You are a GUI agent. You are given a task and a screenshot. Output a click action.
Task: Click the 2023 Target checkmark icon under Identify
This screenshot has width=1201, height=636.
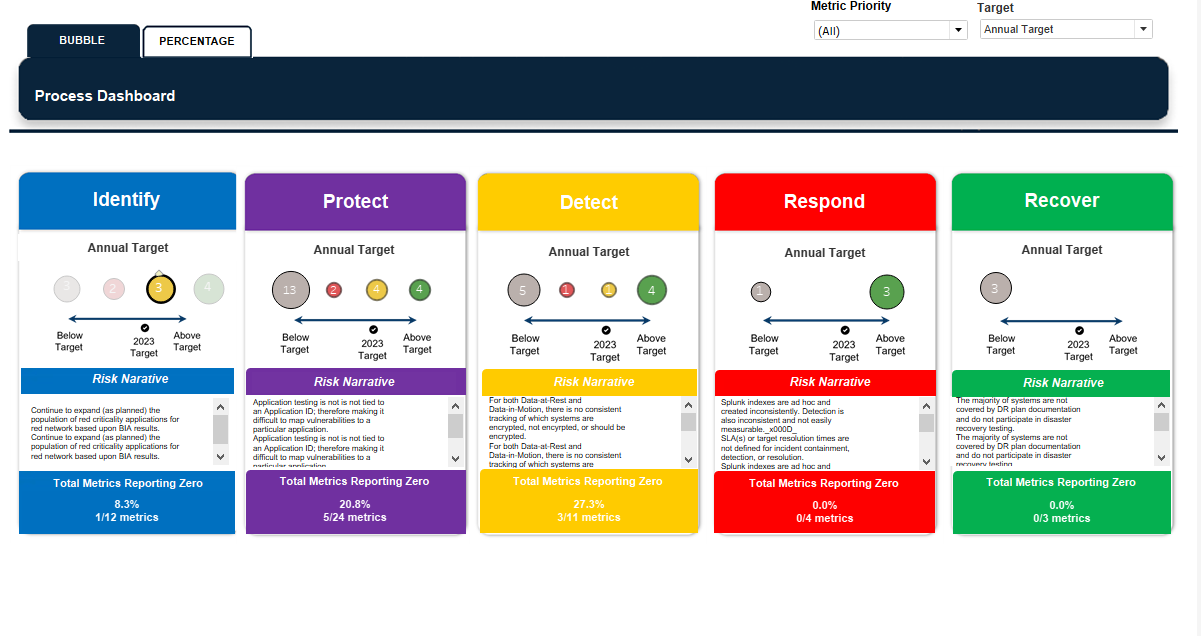[x=144, y=329]
